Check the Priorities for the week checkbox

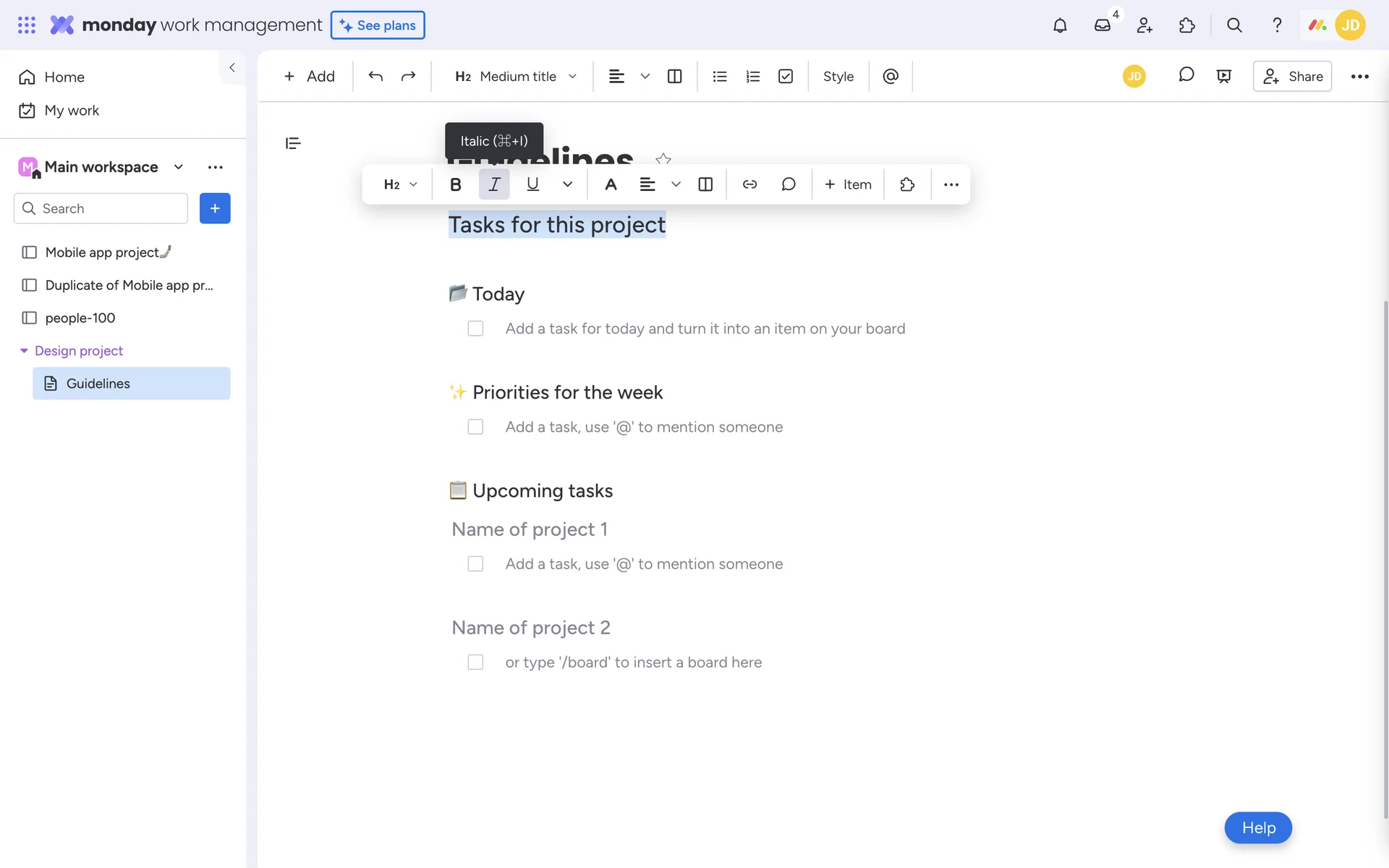(475, 427)
